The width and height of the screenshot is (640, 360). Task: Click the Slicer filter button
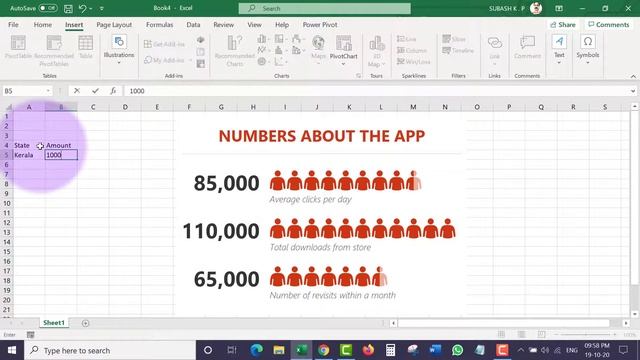coord(454,39)
